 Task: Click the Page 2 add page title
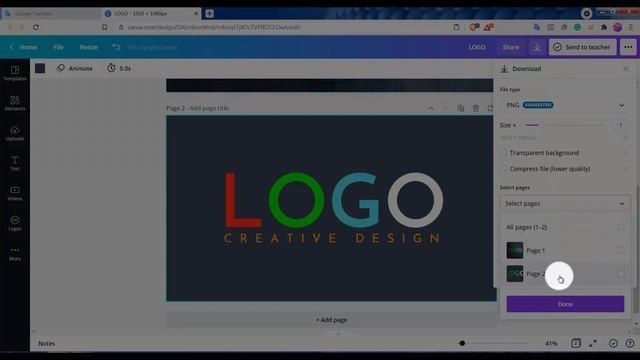197,108
